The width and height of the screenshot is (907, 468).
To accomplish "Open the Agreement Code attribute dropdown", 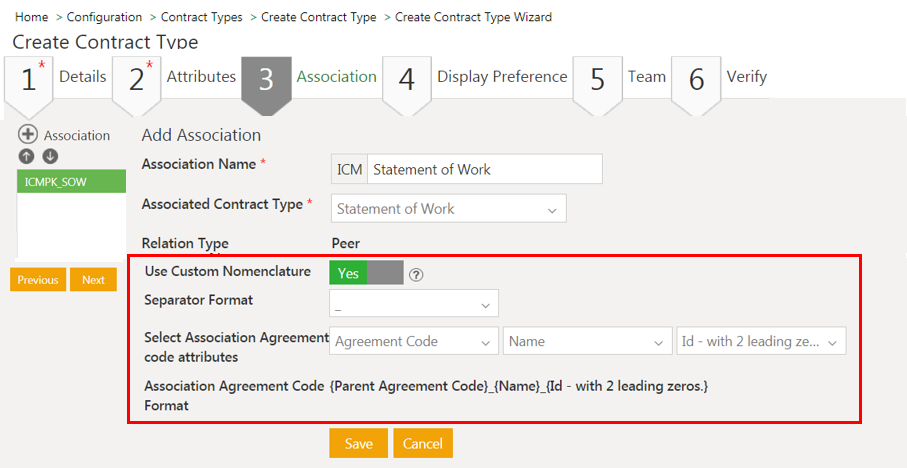I will point(413,342).
